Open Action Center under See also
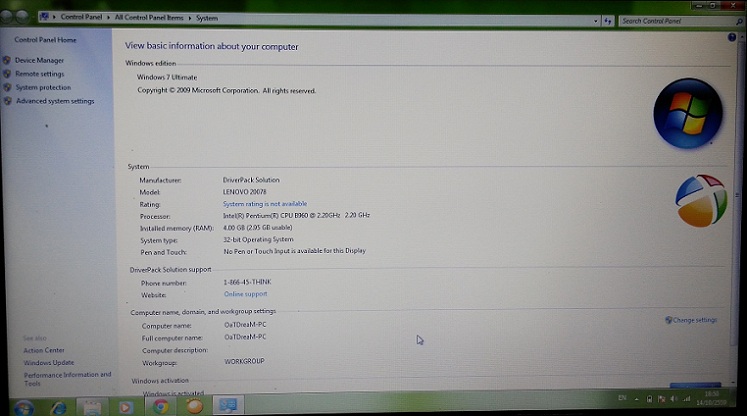The height and width of the screenshot is (416, 747). (x=44, y=350)
